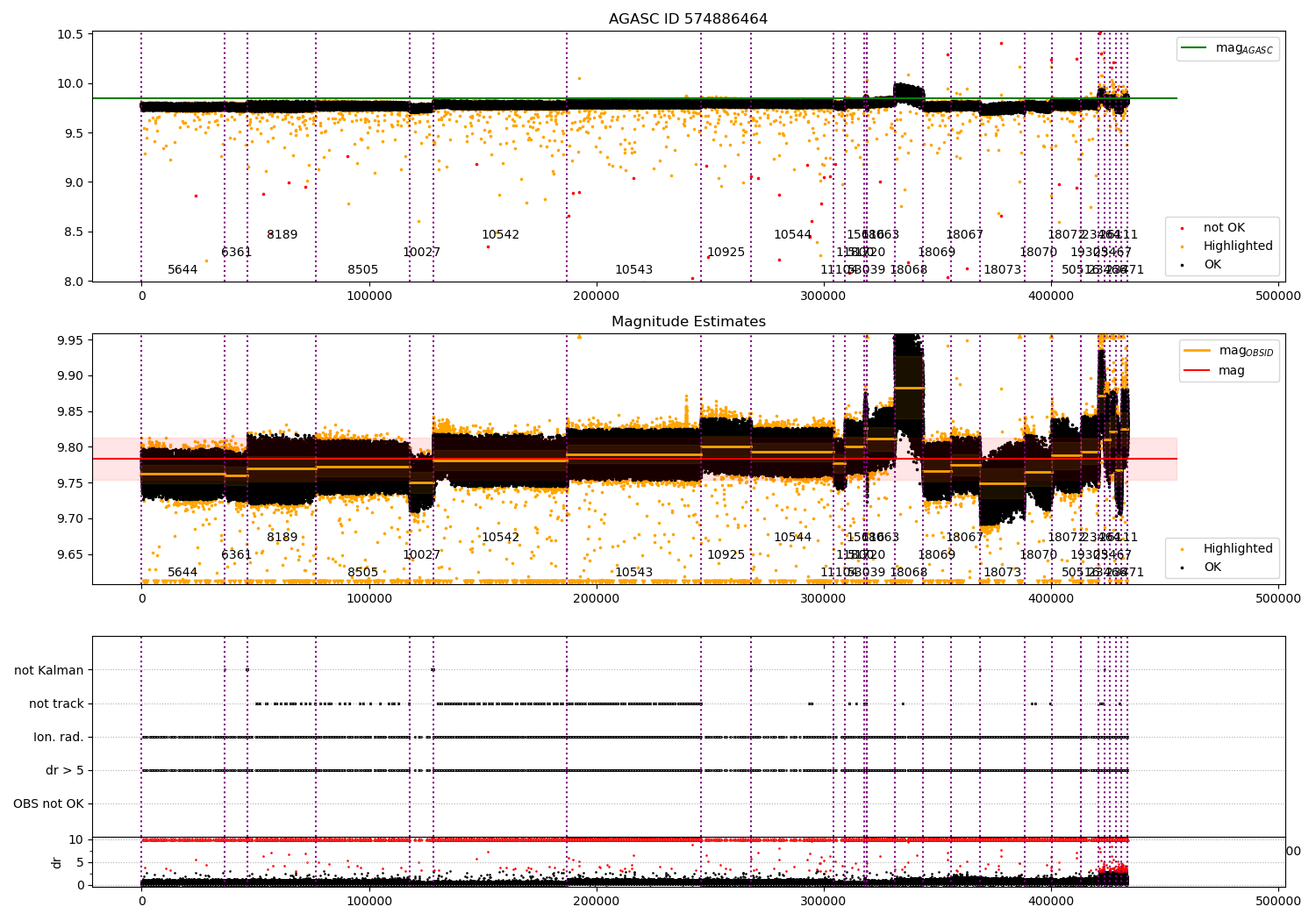
Task: Click the 9.80 y-axis tick label
Action: (x=69, y=447)
